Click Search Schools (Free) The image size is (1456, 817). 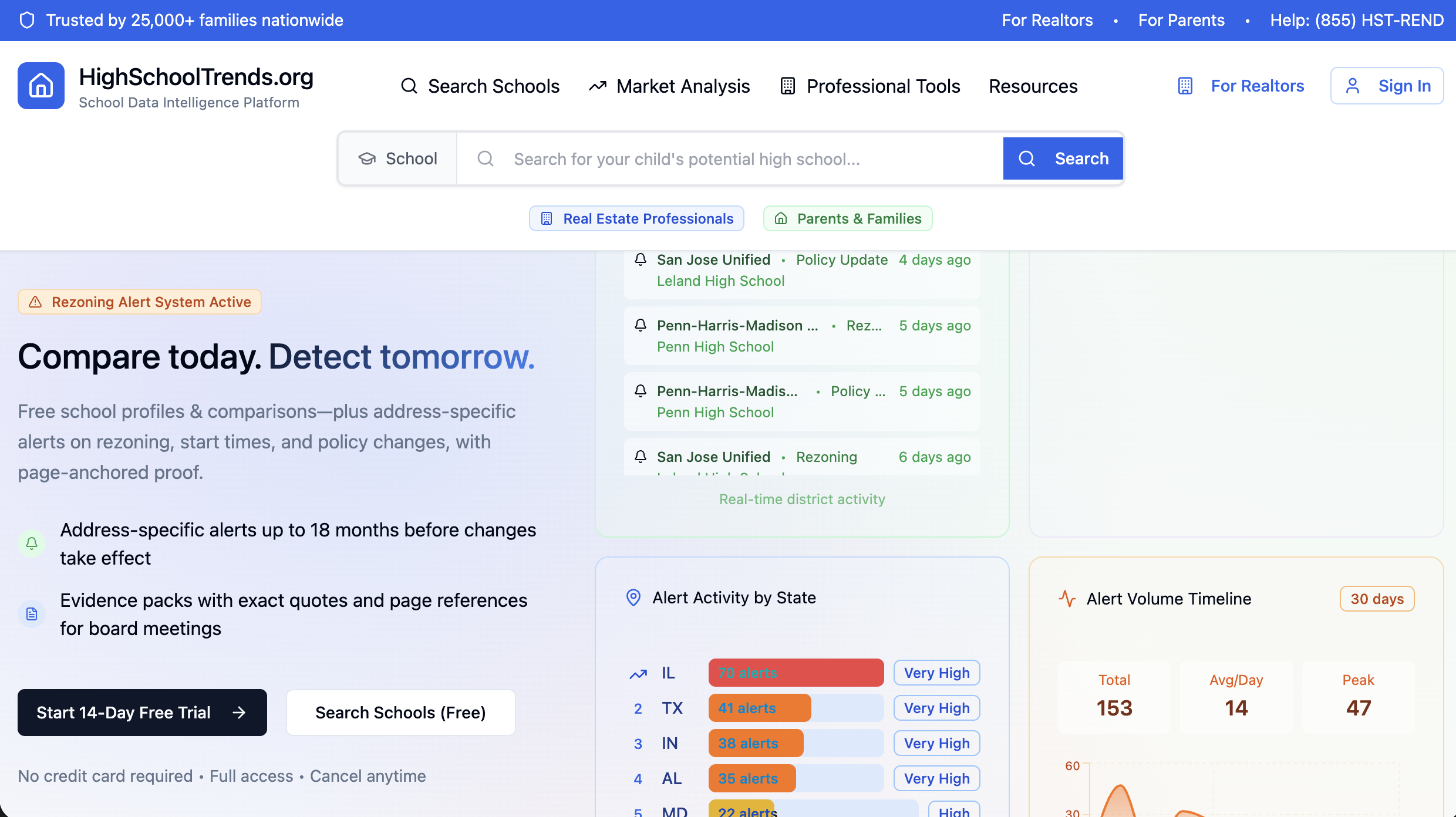(x=400, y=713)
